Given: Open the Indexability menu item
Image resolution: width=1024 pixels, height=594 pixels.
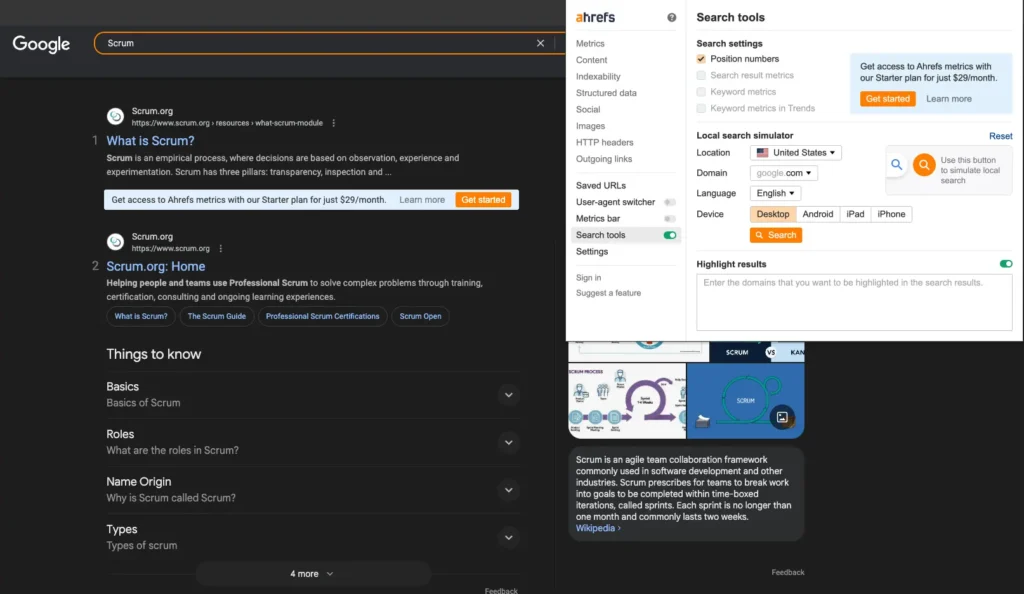Looking at the screenshot, I should [598, 76].
